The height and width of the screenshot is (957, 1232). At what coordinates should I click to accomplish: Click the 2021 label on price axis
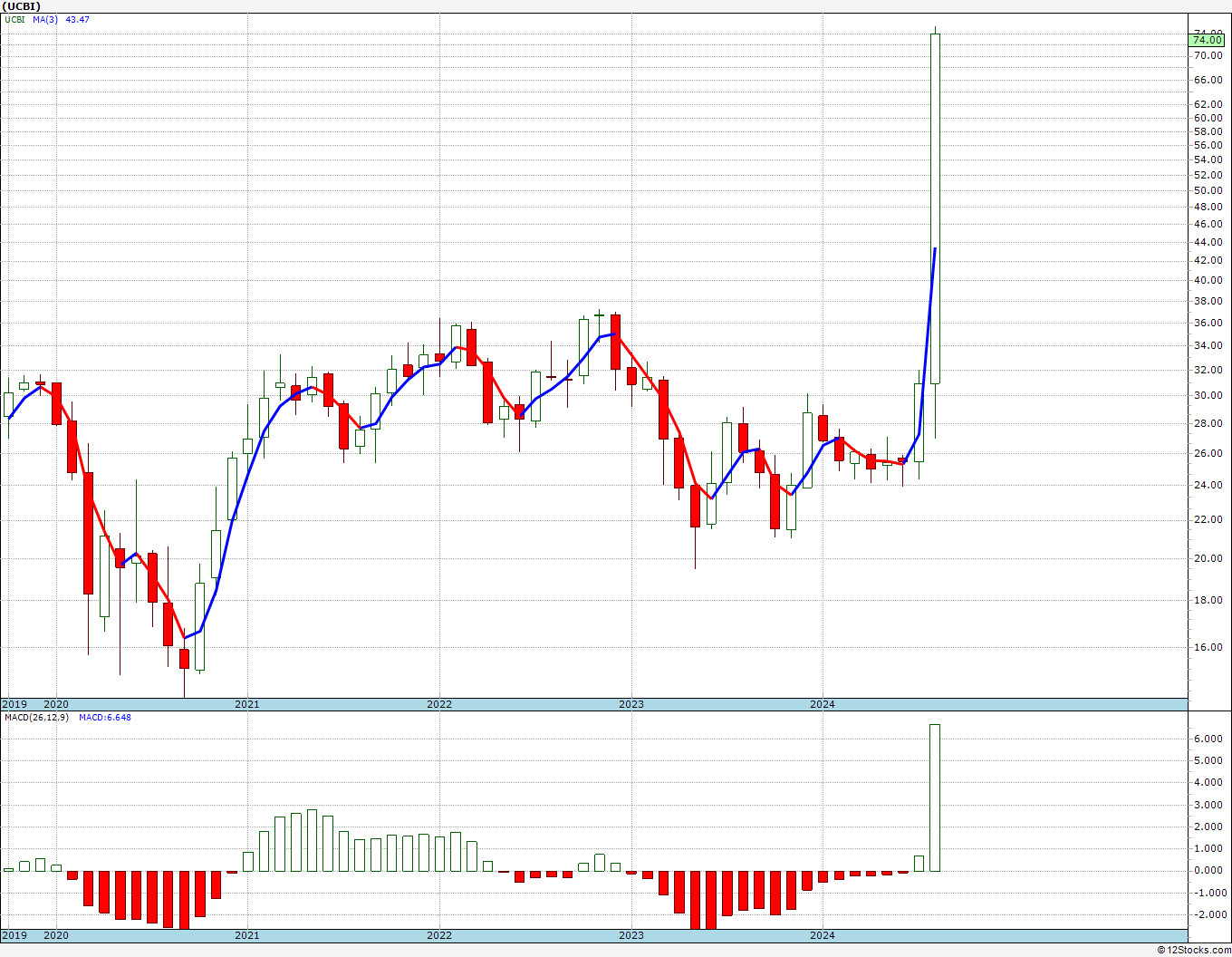pos(246,704)
